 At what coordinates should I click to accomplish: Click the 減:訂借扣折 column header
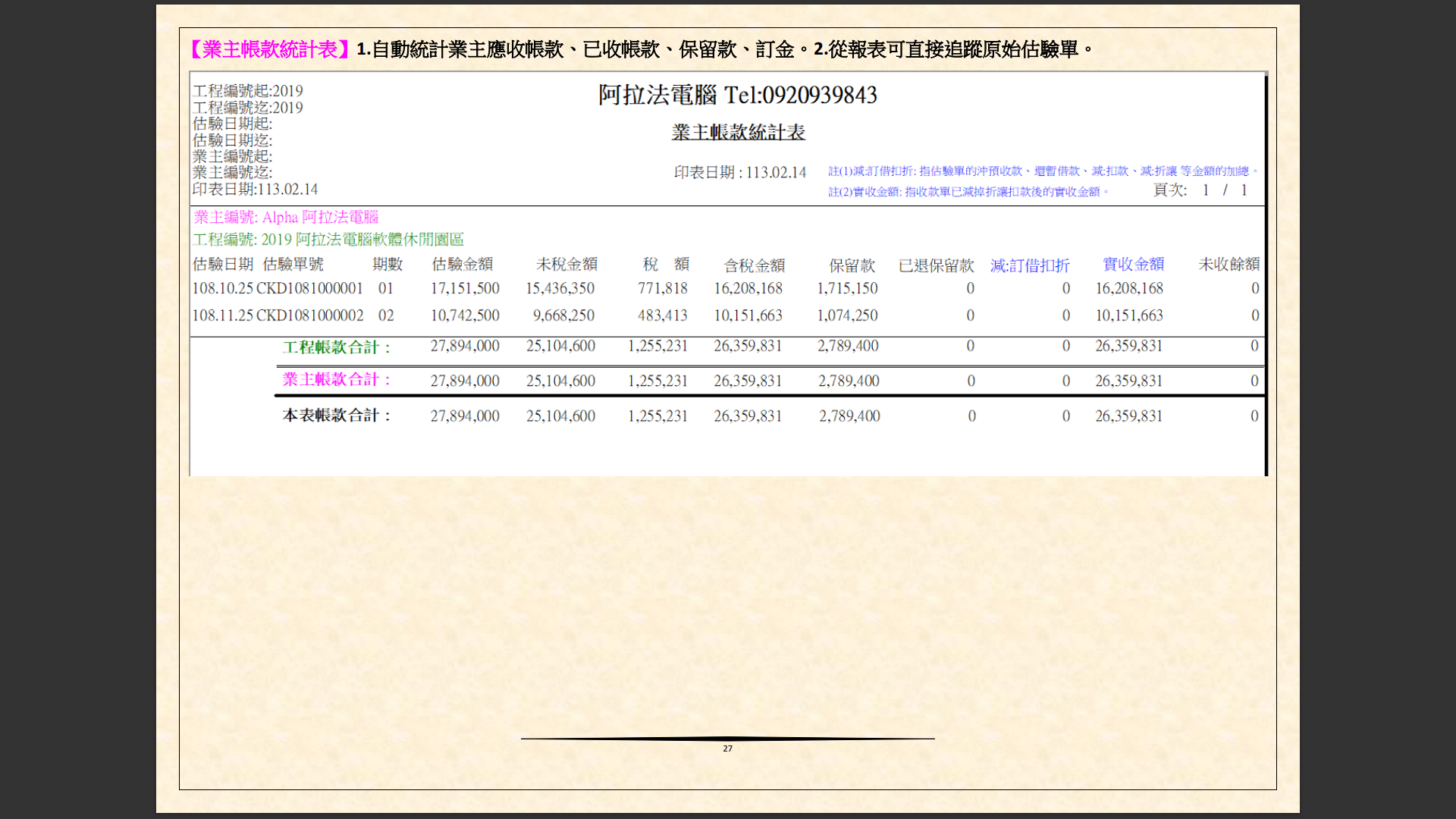point(1030,265)
